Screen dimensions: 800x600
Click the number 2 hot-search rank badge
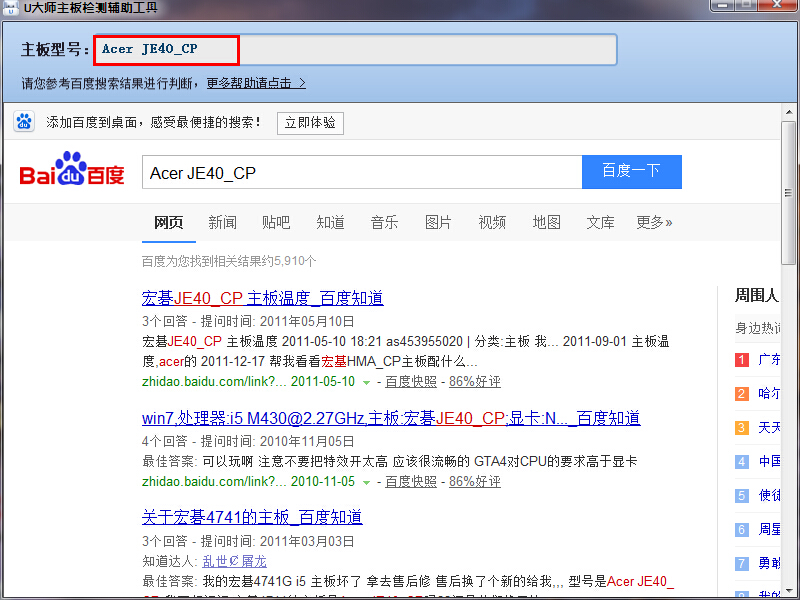pyautogui.click(x=742, y=393)
